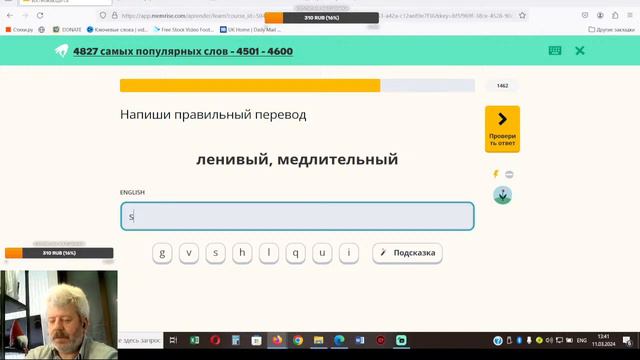Screen dimensions: 640x360
Task: Click the Windows taskbar search box
Action: click(x=140, y=340)
